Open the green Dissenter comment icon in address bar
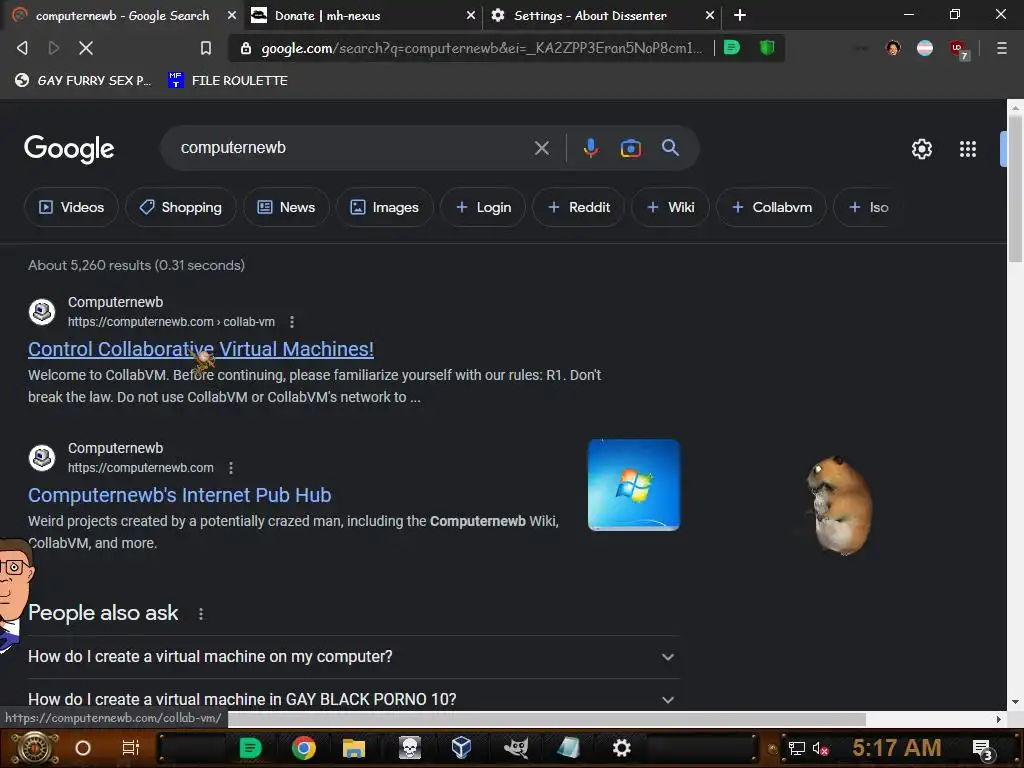Viewport: 1024px width, 768px height. tap(732, 48)
